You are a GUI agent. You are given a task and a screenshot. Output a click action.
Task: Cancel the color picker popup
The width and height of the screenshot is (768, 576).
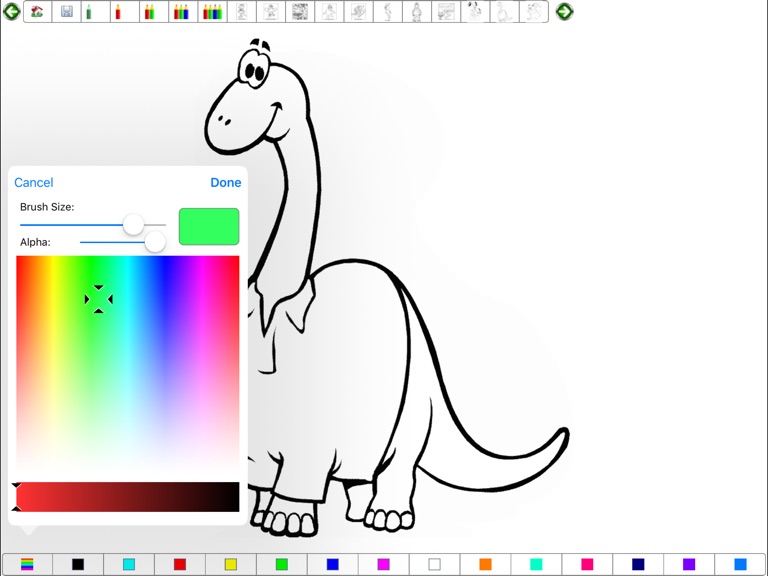click(x=33, y=182)
